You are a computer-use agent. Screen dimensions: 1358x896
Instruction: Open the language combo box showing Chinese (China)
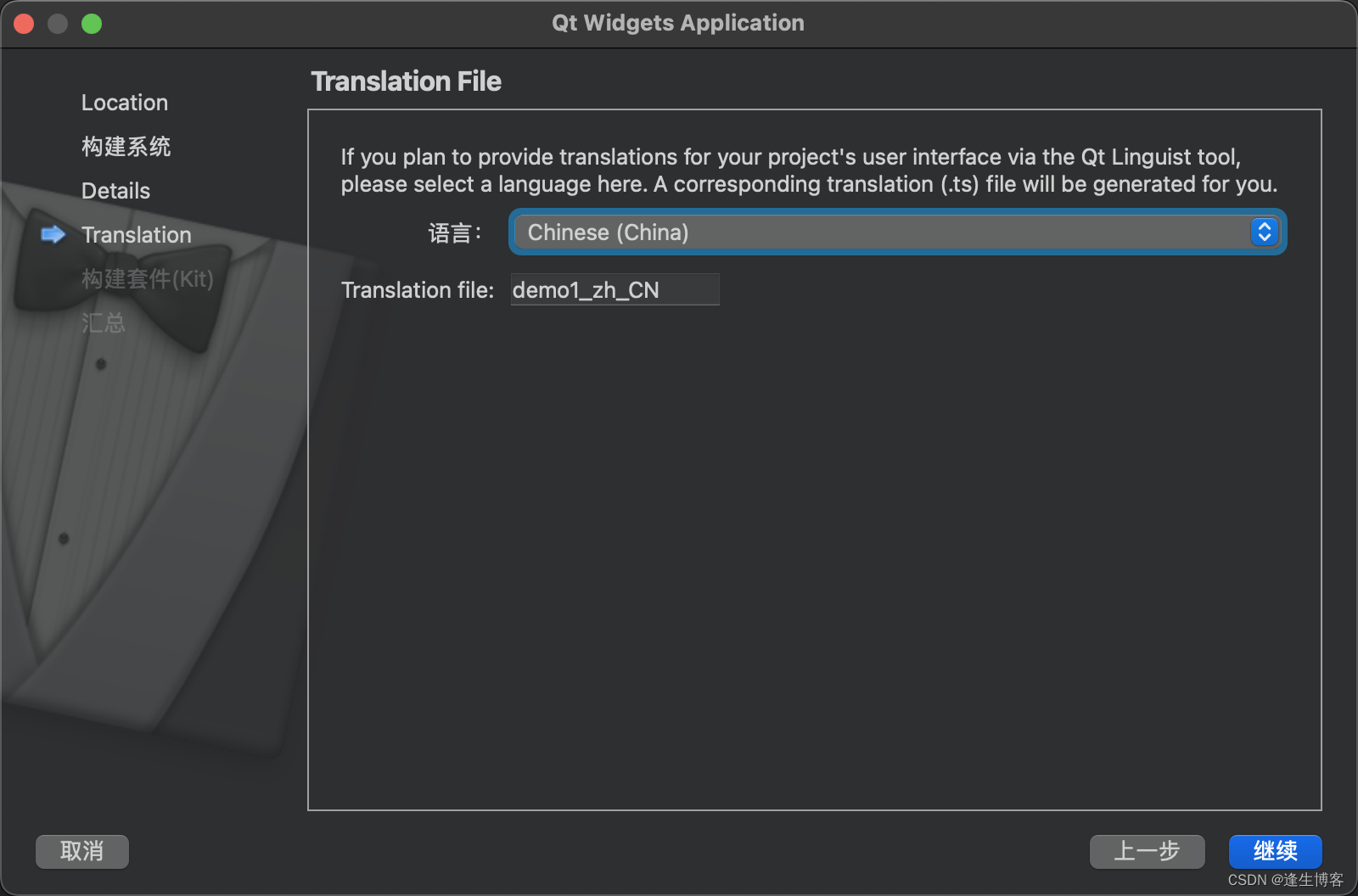tap(897, 232)
